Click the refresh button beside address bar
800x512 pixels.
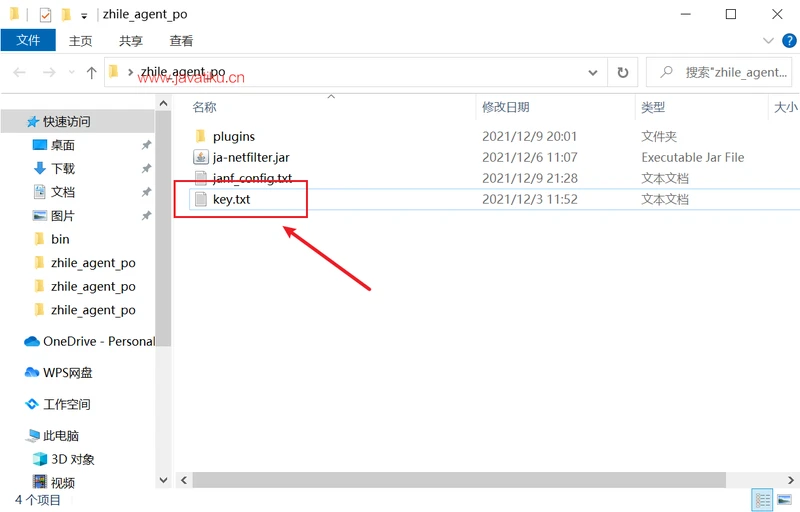point(623,72)
